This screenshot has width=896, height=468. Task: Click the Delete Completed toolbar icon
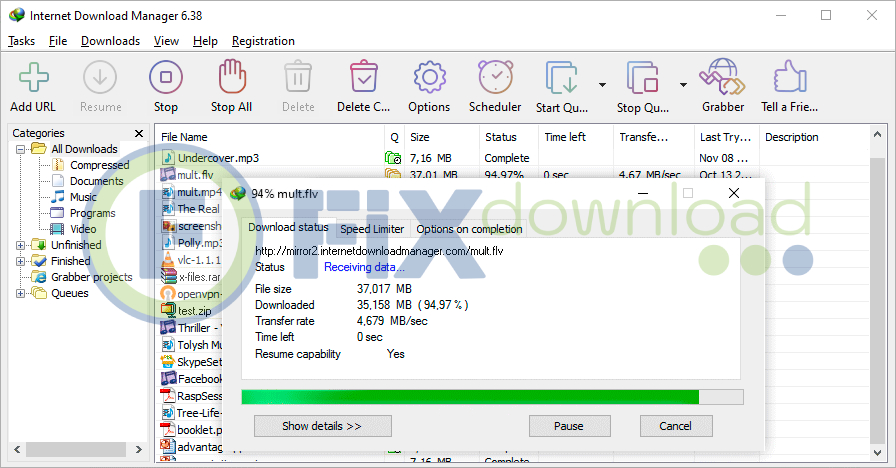(x=363, y=78)
